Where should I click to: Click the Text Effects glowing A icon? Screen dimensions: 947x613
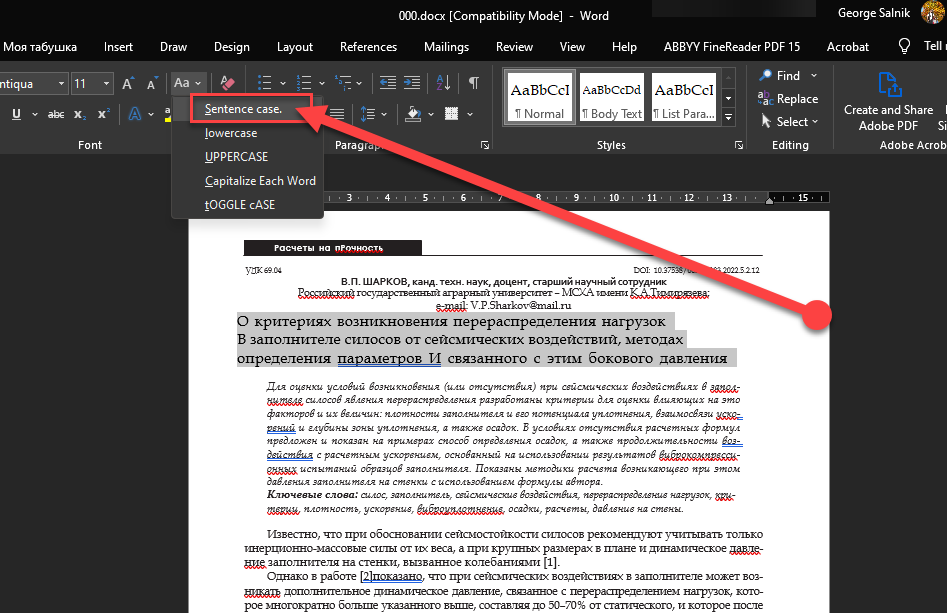(x=134, y=114)
